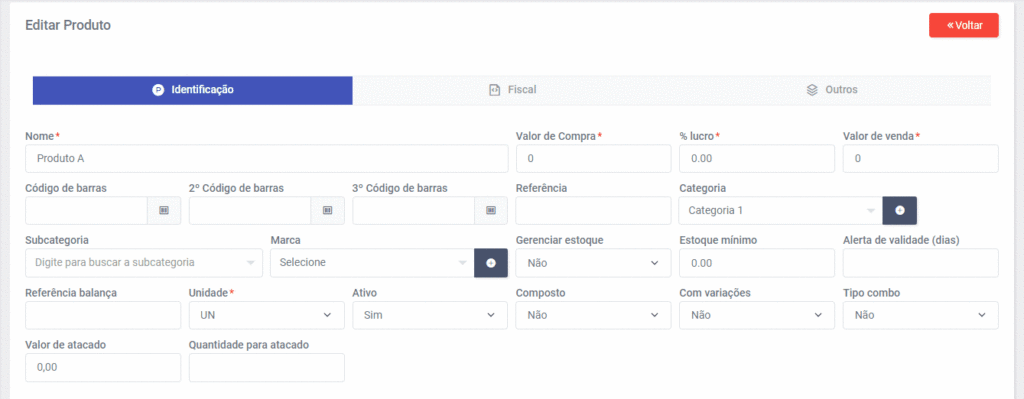Click the barcode icon beside Código de barras

tap(164, 210)
